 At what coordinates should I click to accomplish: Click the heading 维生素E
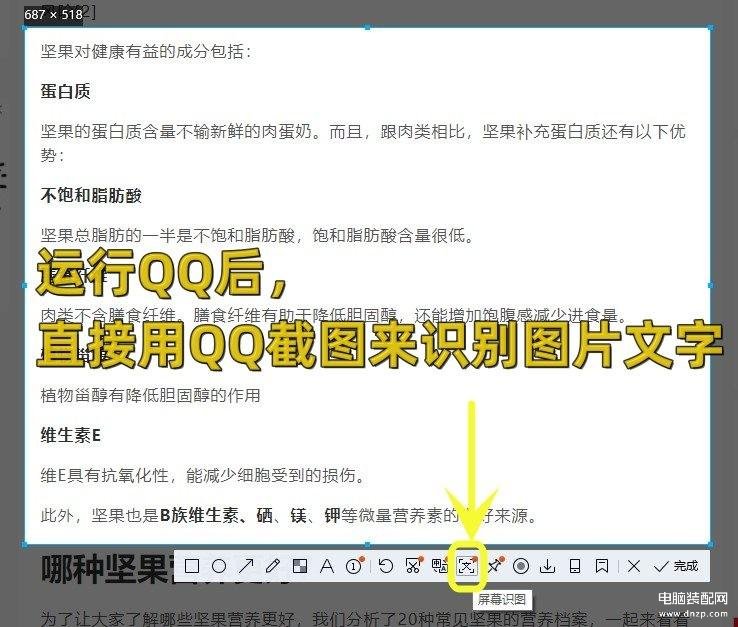click(71, 435)
